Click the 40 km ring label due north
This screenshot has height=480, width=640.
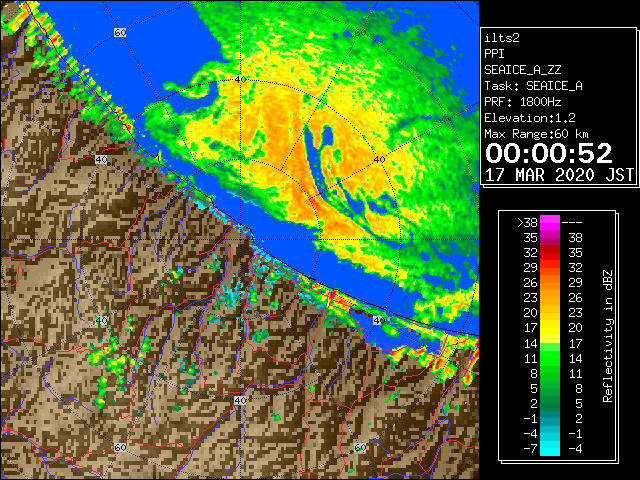click(240, 80)
